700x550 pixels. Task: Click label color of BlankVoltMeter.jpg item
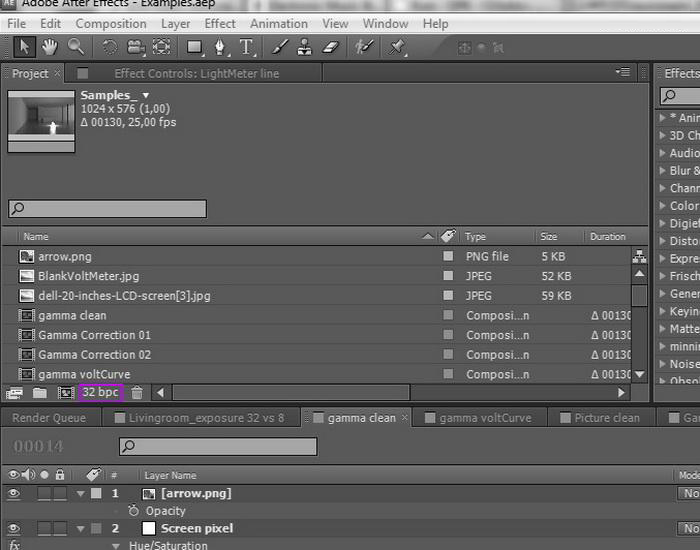(448, 275)
